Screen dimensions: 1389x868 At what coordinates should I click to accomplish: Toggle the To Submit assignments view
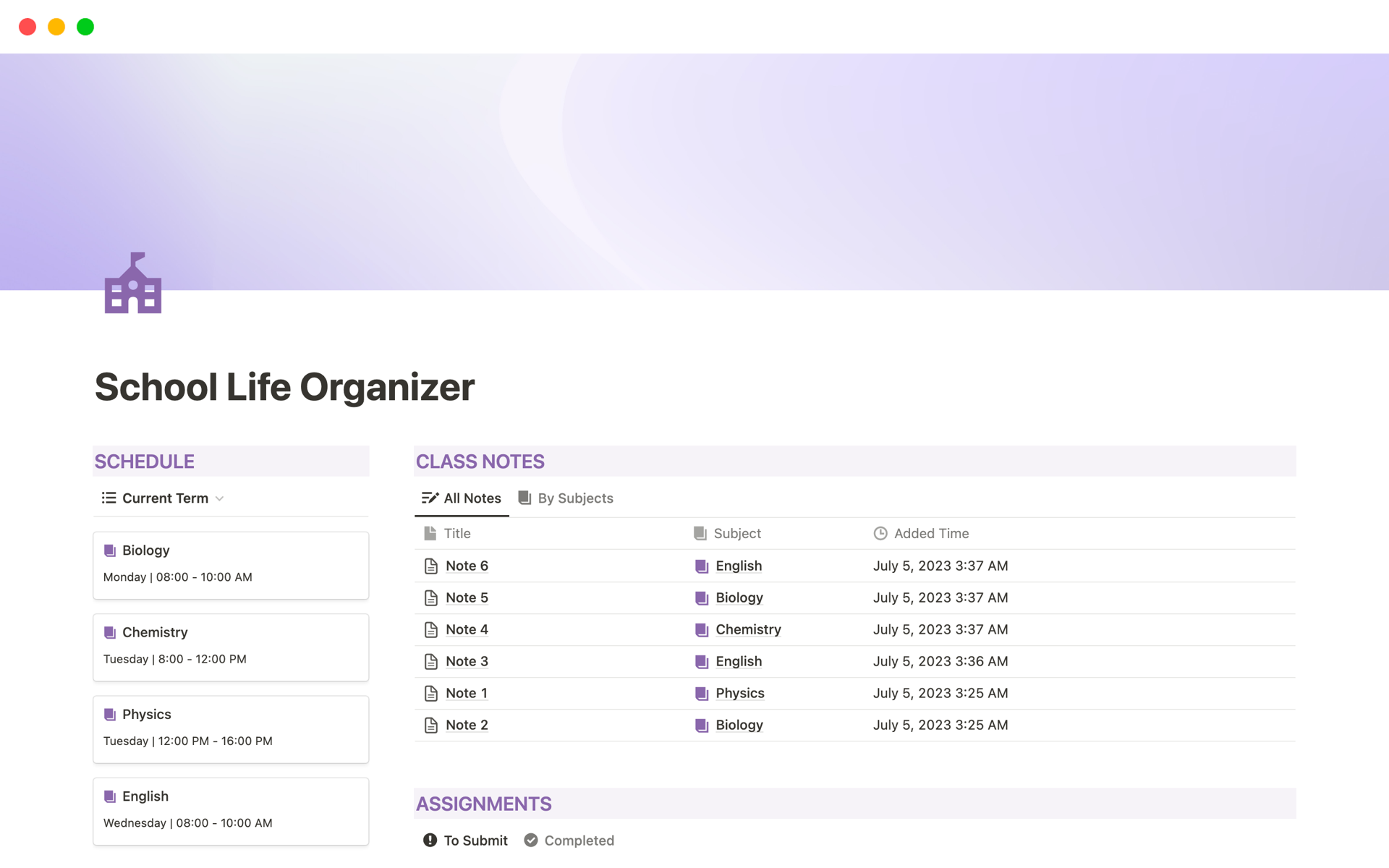[465, 840]
